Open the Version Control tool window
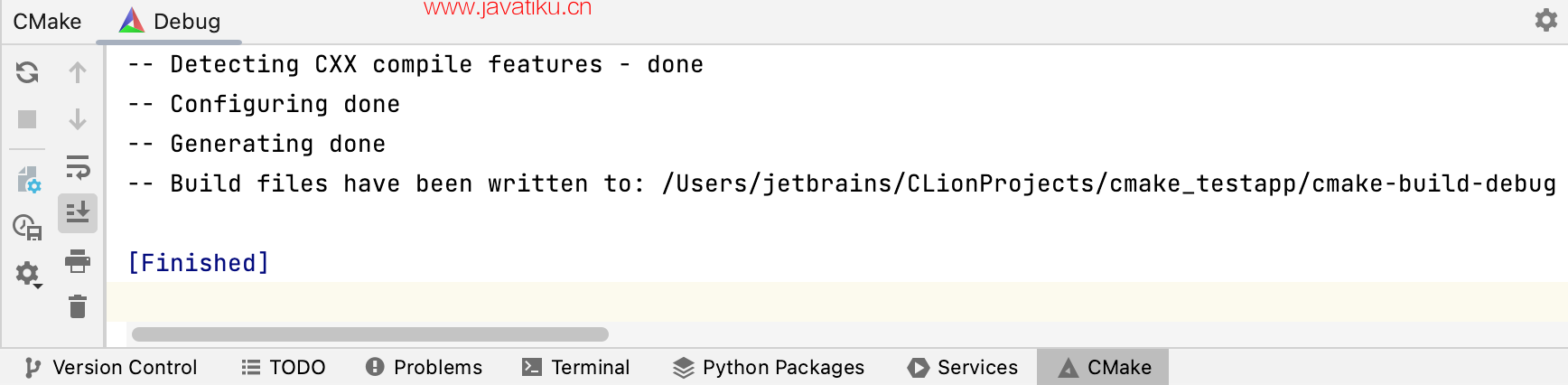The image size is (1568, 385). point(111,367)
